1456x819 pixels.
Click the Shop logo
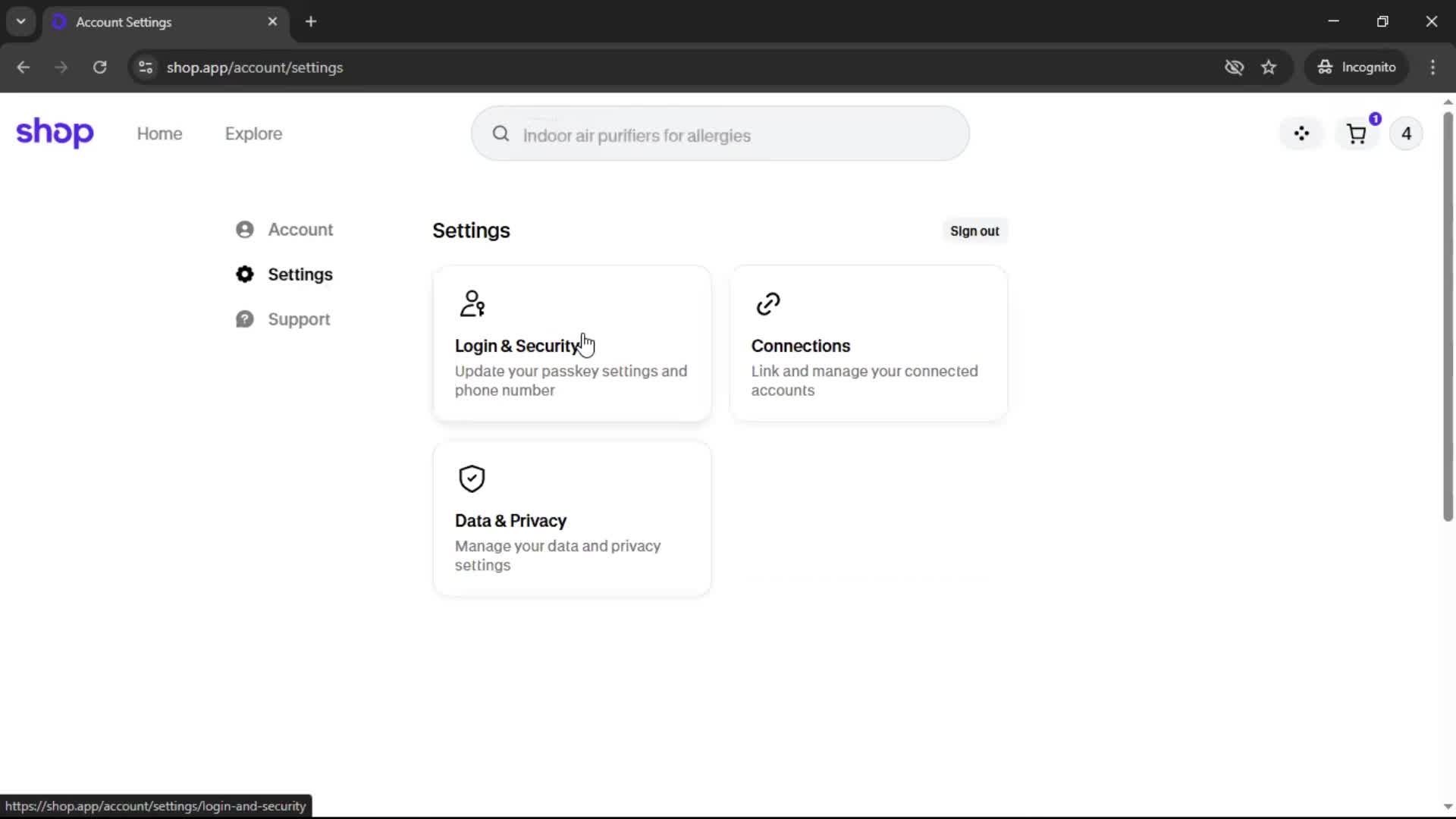click(x=55, y=133)
